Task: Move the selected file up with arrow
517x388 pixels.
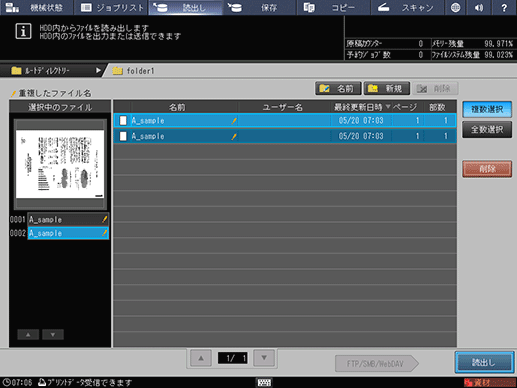Action: point(28,335)
